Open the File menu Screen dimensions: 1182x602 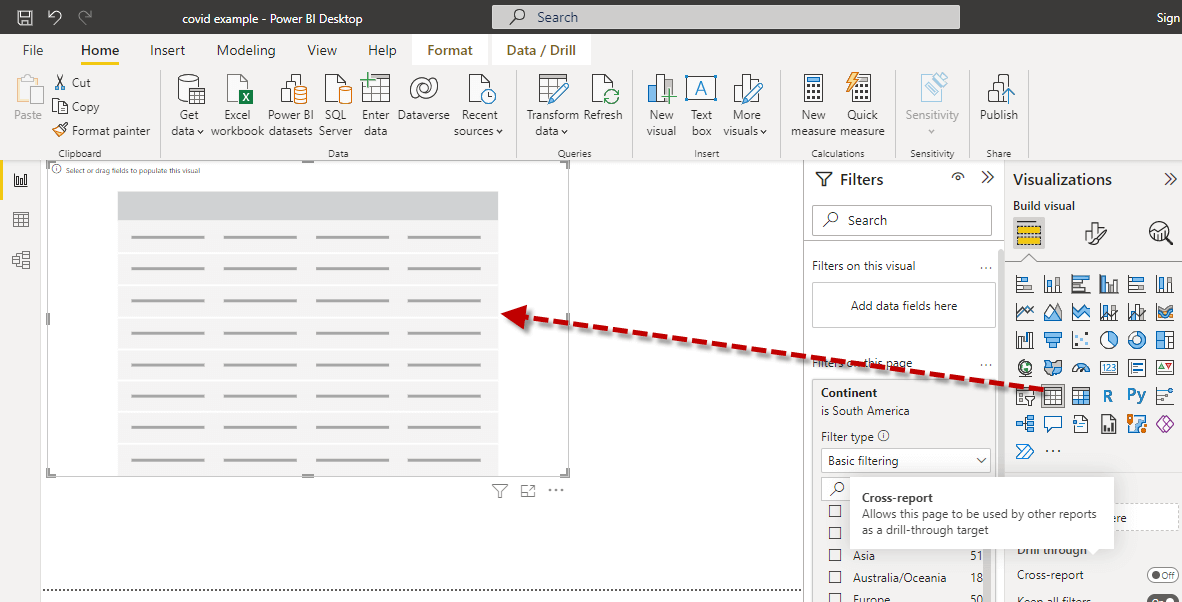(x=33, y=50)
